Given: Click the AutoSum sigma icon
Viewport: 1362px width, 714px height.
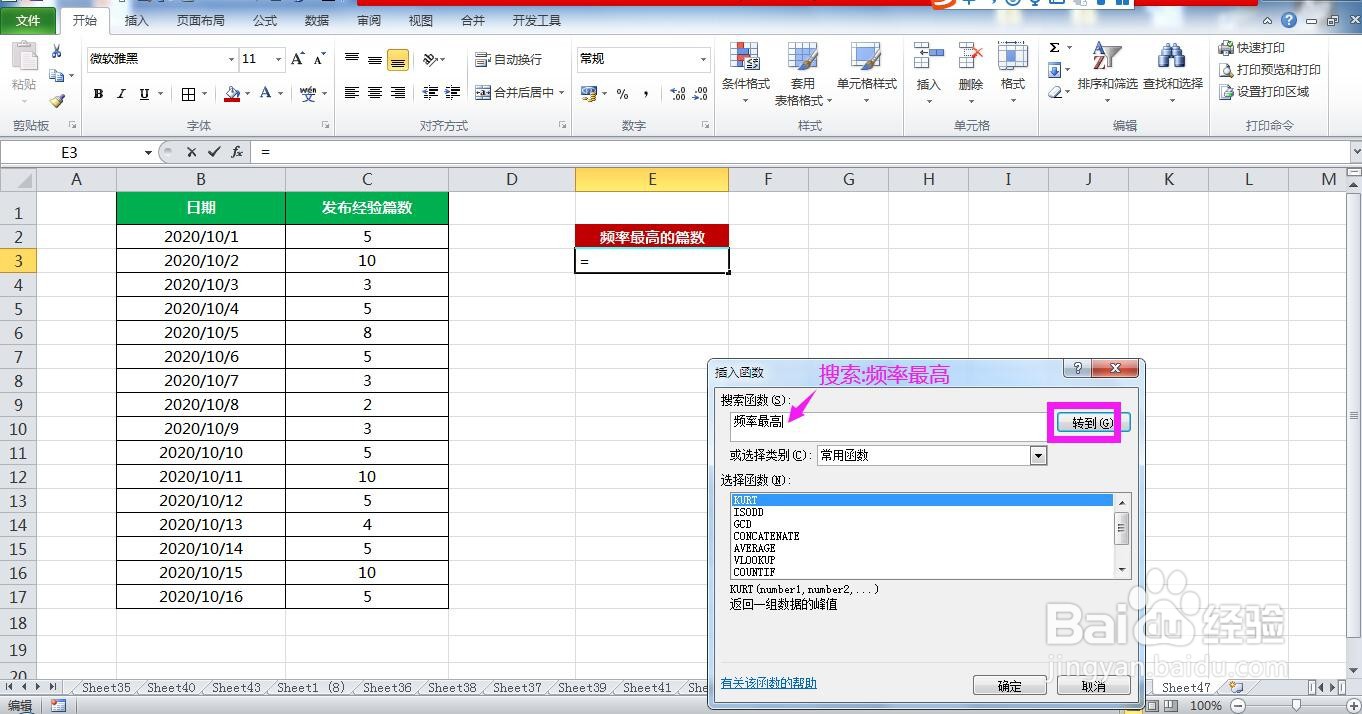Looking at the screenshot, I should pos(1055,48).
